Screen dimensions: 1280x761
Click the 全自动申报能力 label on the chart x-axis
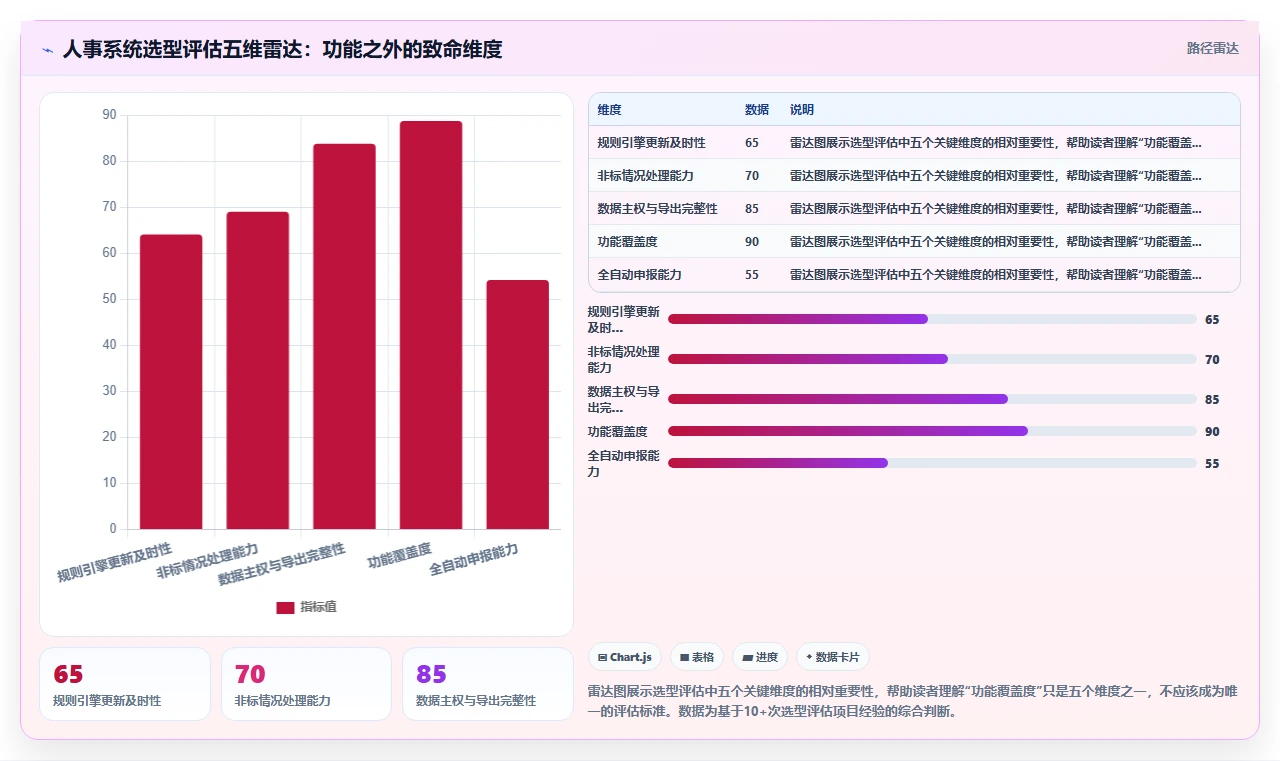(x=474, y=561)
